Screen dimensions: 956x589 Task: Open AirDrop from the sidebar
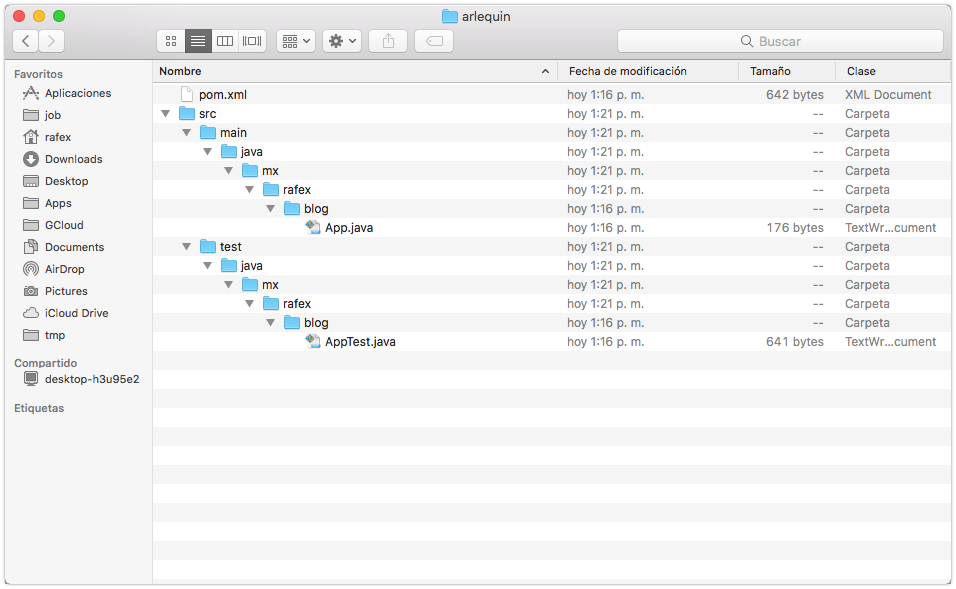tap(64, 269)
